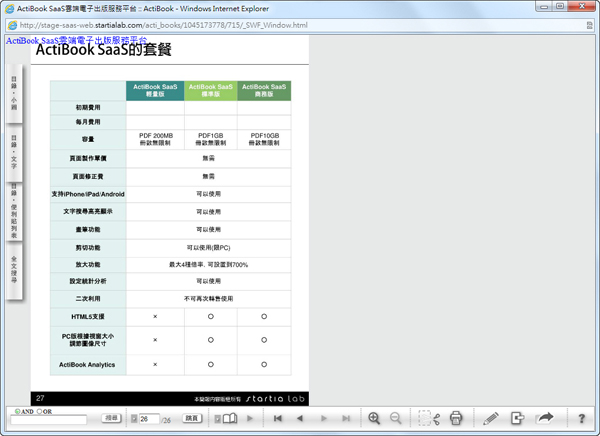Select the AND search radio button
The image size is (600, 436).
18,412
